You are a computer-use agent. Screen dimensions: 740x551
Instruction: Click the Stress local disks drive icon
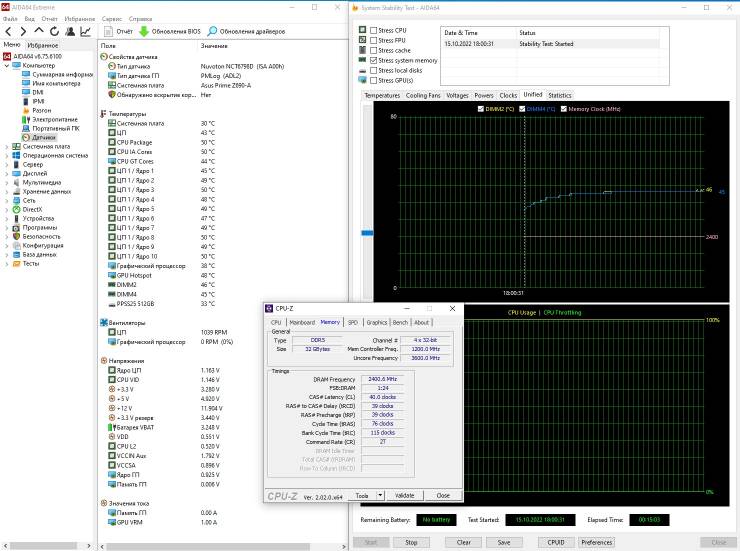[362, 70]
